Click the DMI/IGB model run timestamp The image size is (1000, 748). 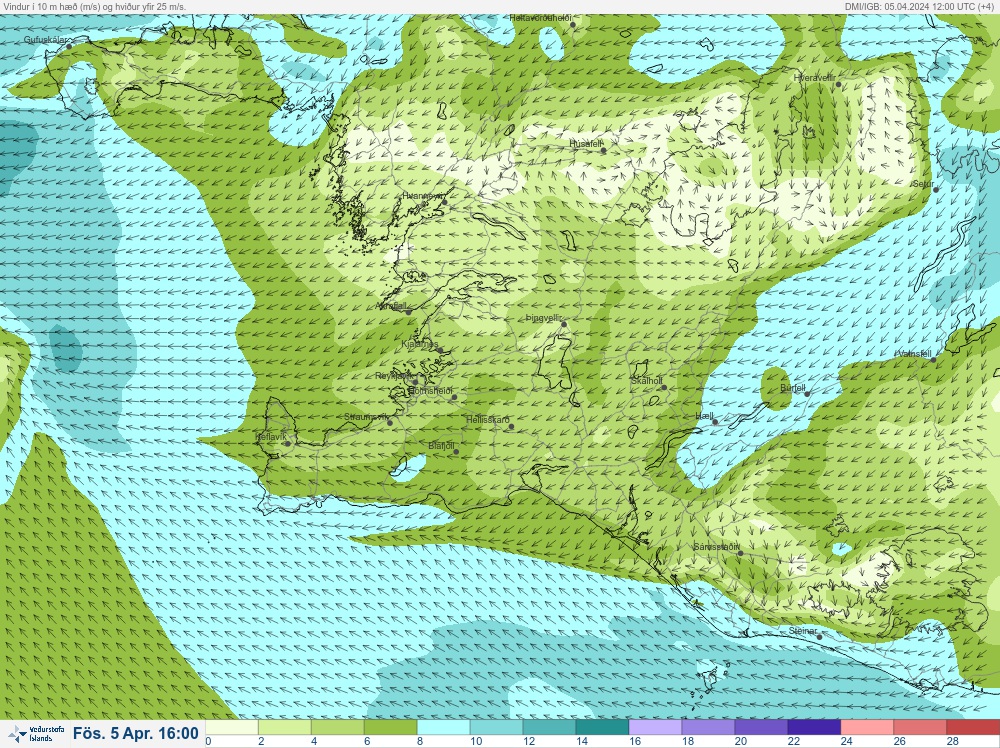[x=918, y=6]
